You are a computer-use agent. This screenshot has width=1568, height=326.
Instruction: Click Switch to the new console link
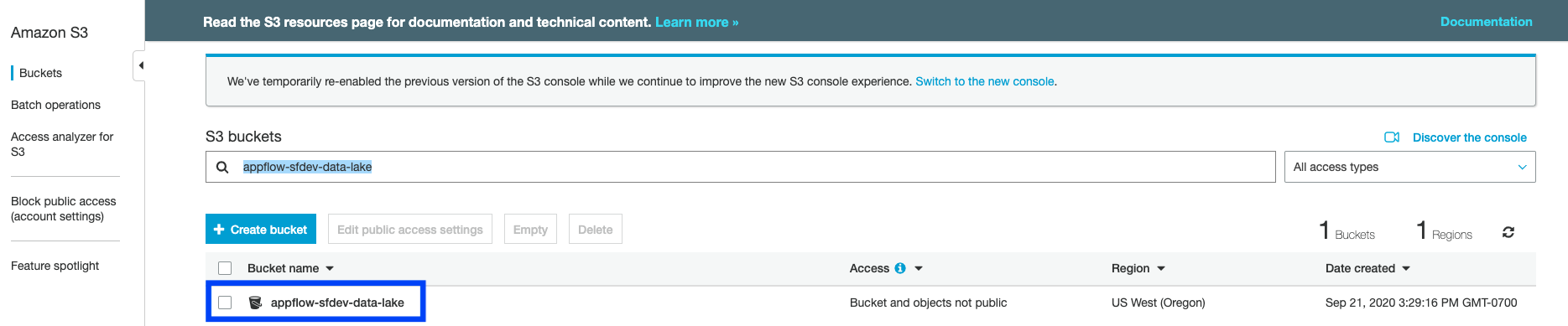[985, 81]
